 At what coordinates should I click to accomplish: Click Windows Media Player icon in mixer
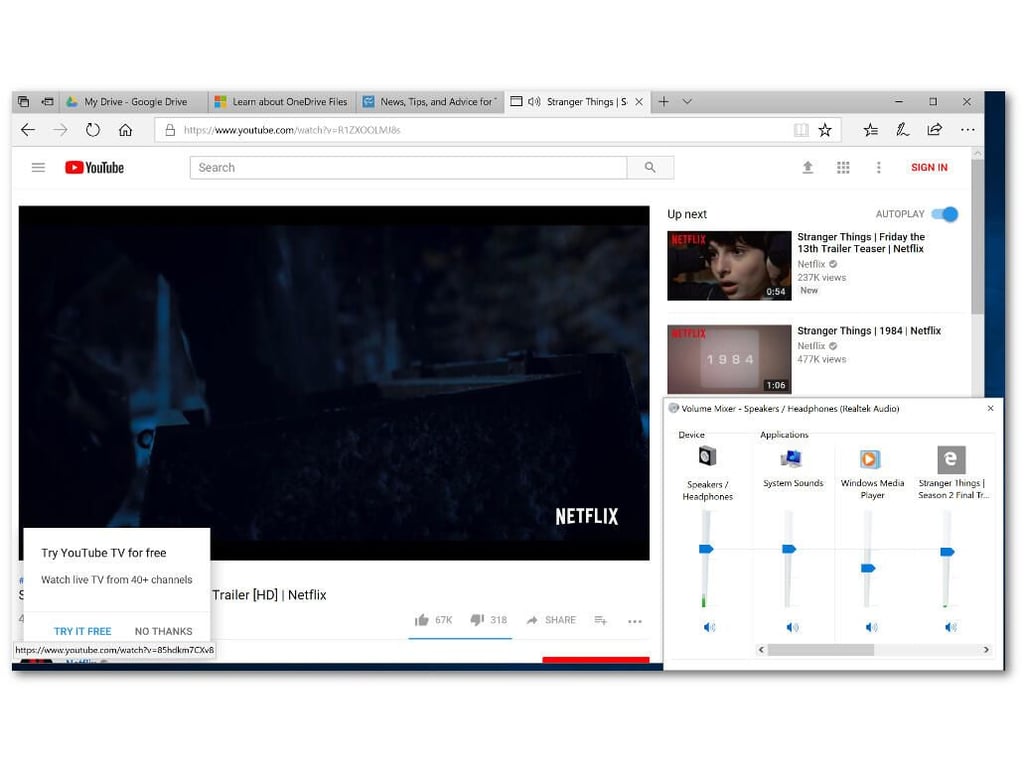(x=869, y=459)
